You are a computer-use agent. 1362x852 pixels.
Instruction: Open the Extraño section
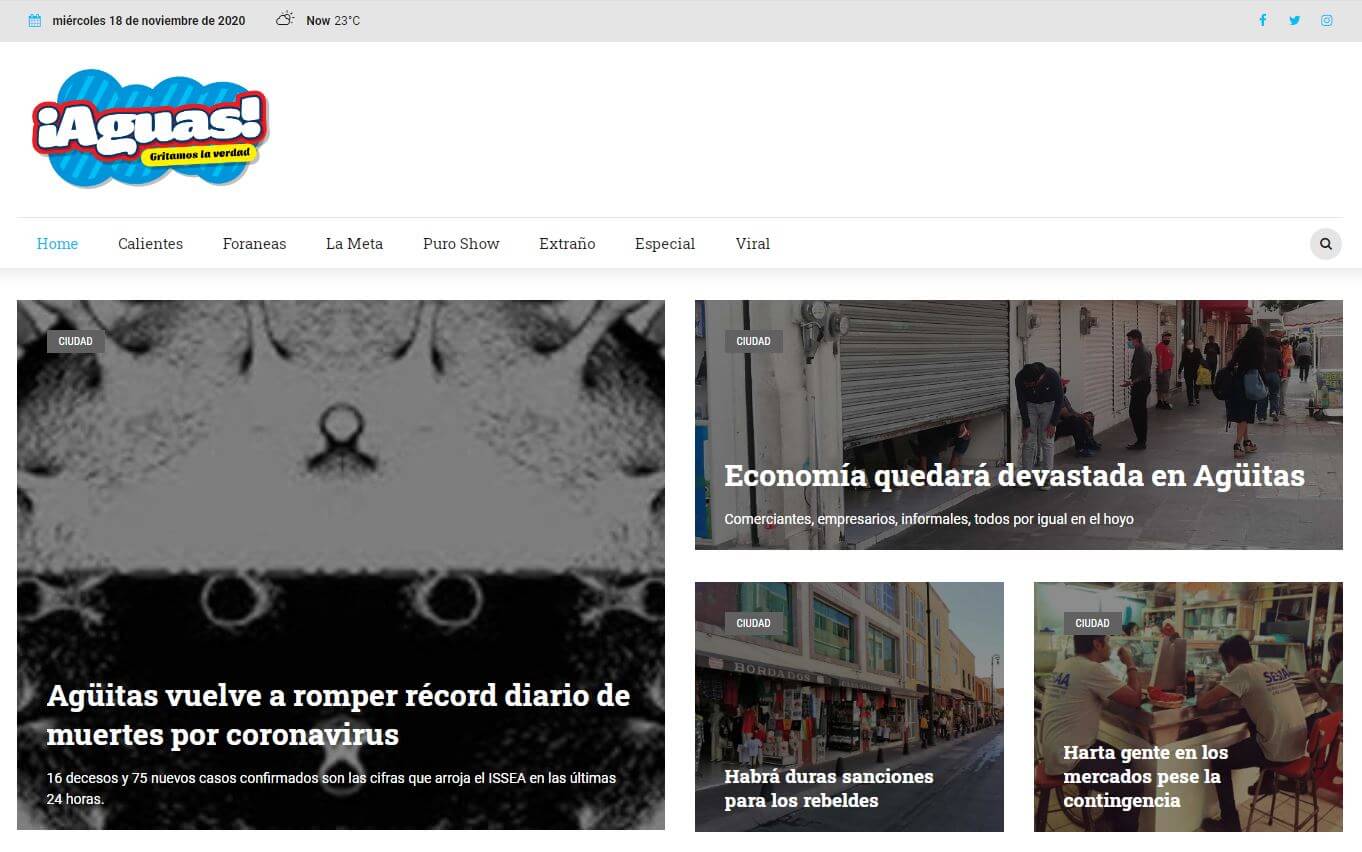coord(567,244)
